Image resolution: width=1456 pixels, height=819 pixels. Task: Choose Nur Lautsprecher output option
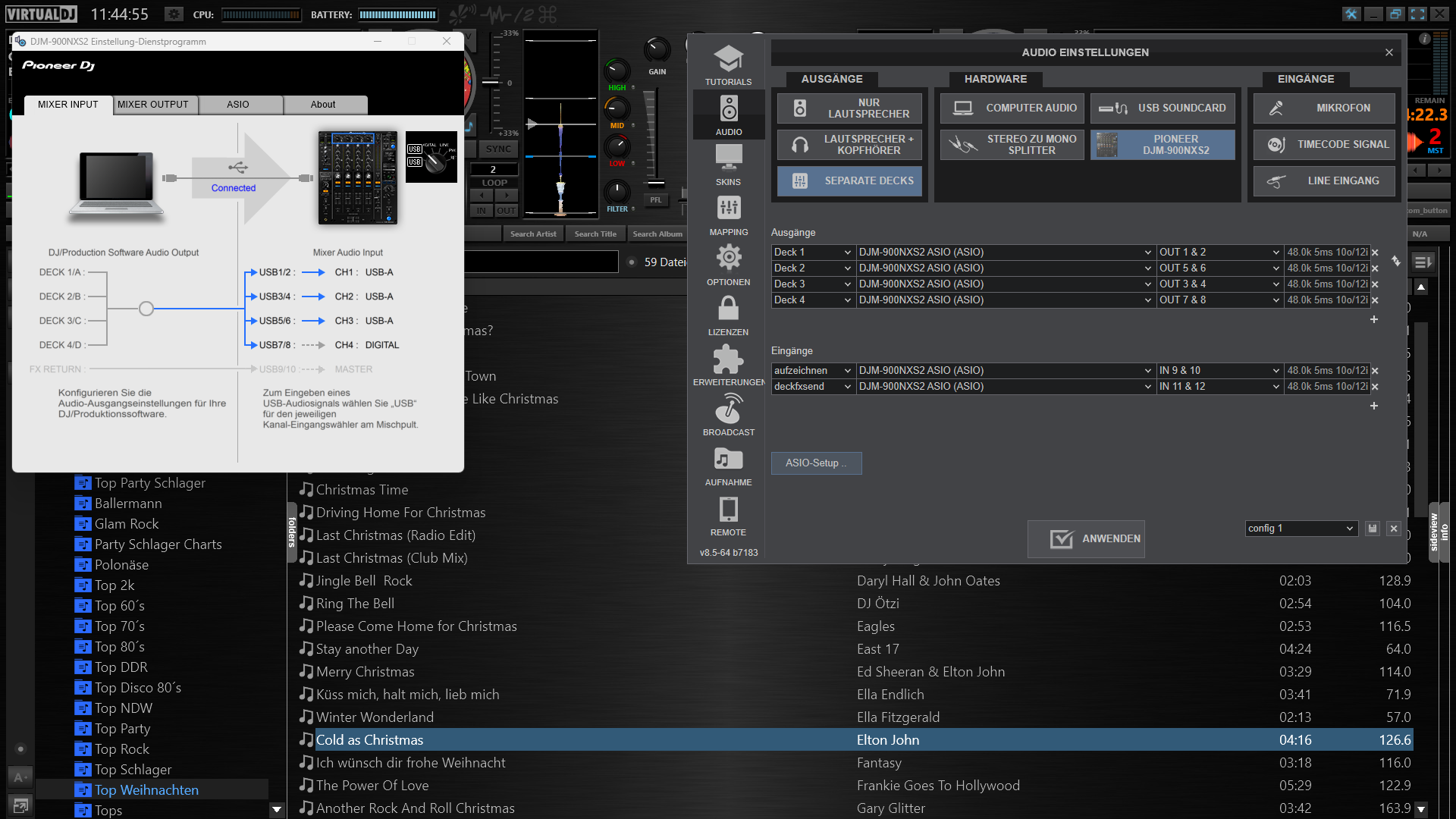pos(849,108)
